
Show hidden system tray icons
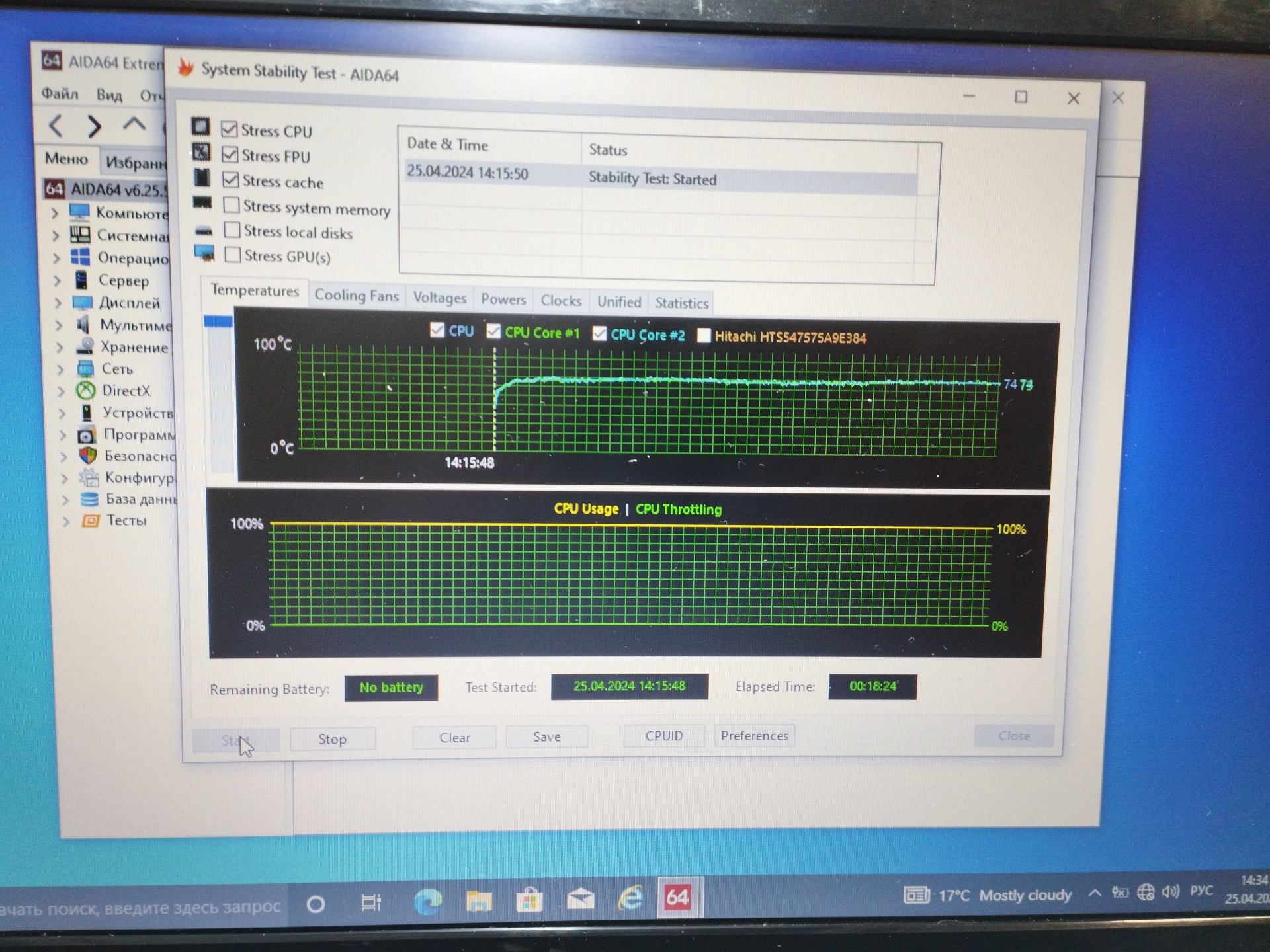(x=1095, y=893)
